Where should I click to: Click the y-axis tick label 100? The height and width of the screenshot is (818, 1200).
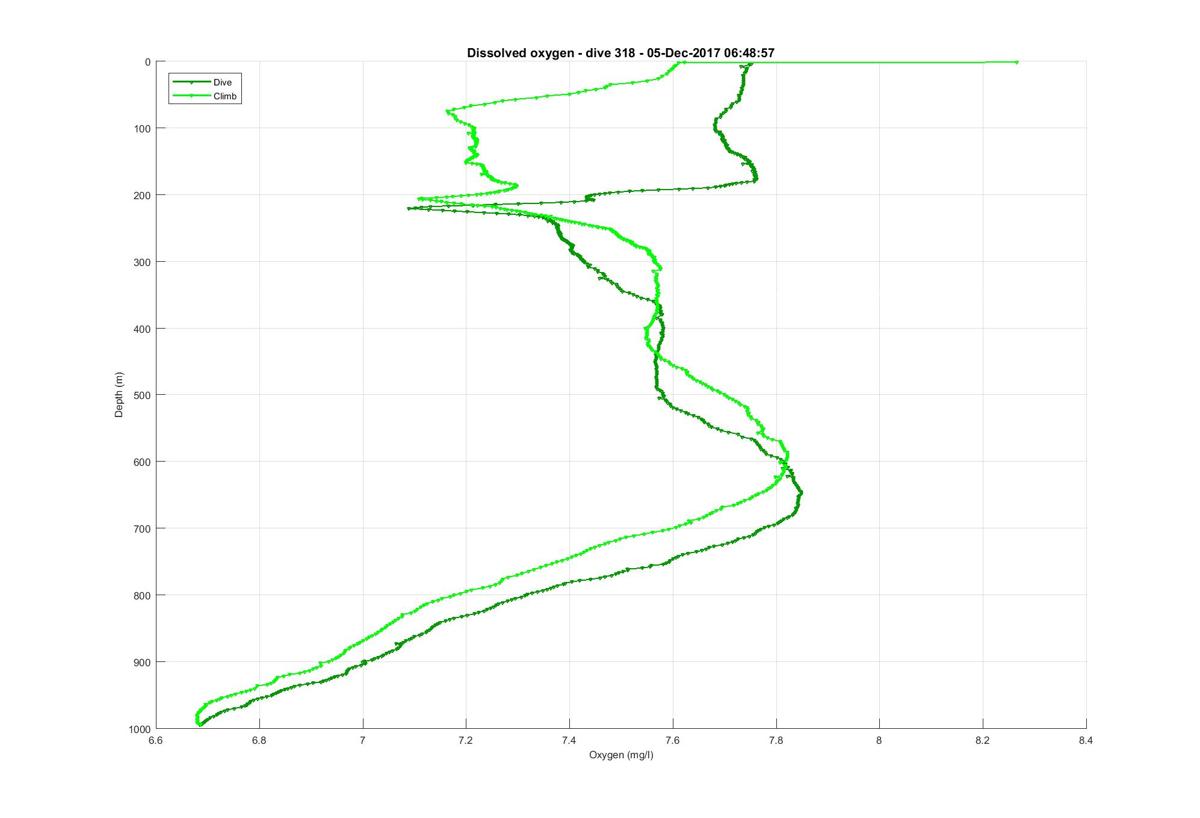coord(143,128)
